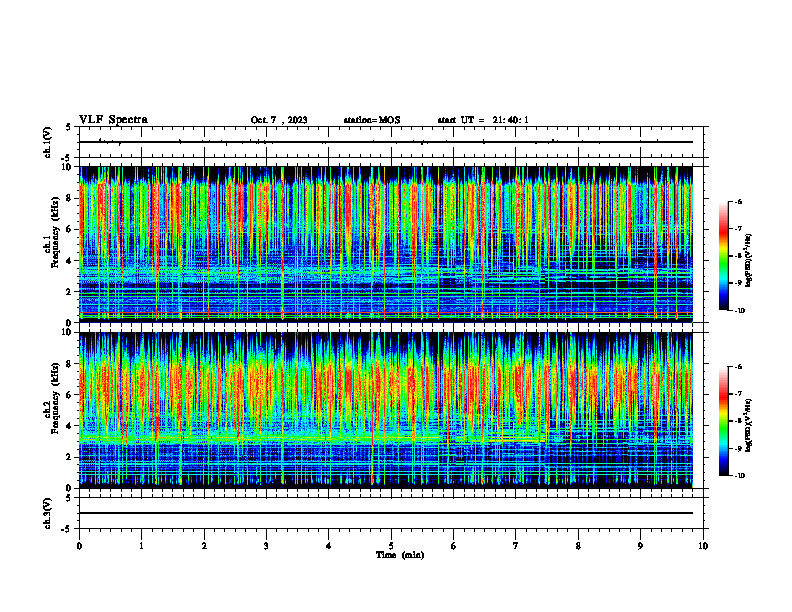Click the "start UT = 21:40: 1" text
Screen dimensions: 792x612
pos(483,120)
